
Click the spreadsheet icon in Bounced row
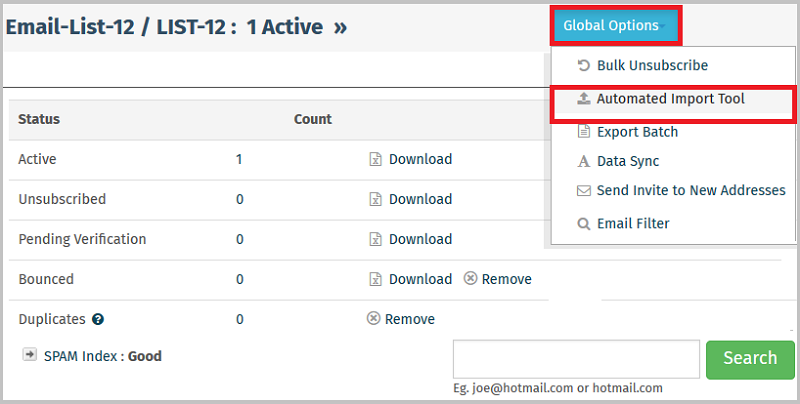pyautogui.click(x=376, y=279)
